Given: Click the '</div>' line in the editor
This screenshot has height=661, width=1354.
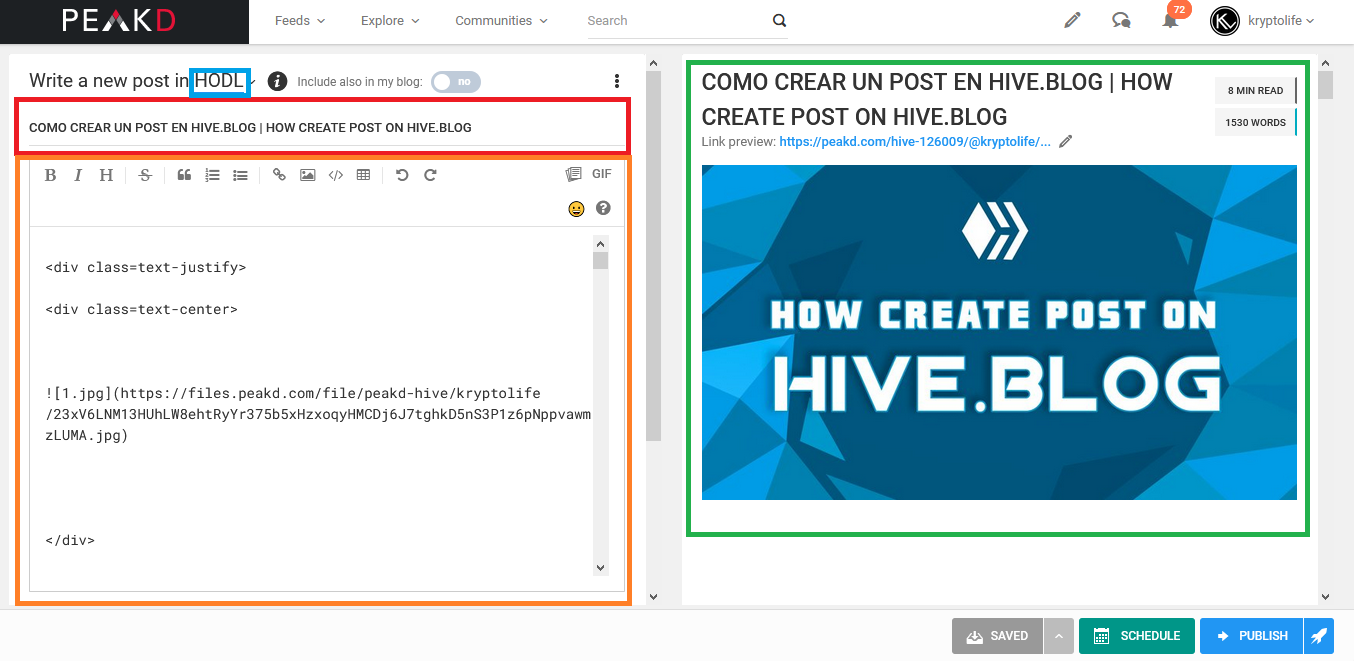Looking at the screenshot, I should [x=70, y=541].
